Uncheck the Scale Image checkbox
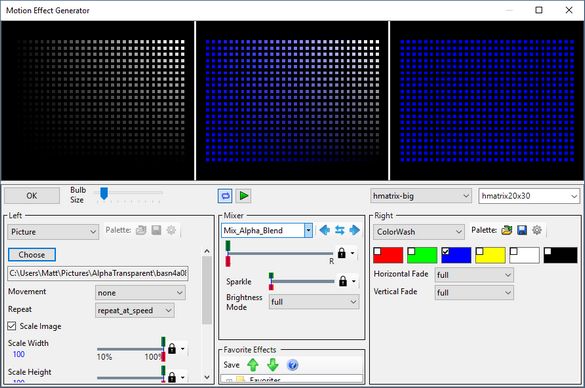This screenshot has width=585, height=388. [x=12, y=326]
